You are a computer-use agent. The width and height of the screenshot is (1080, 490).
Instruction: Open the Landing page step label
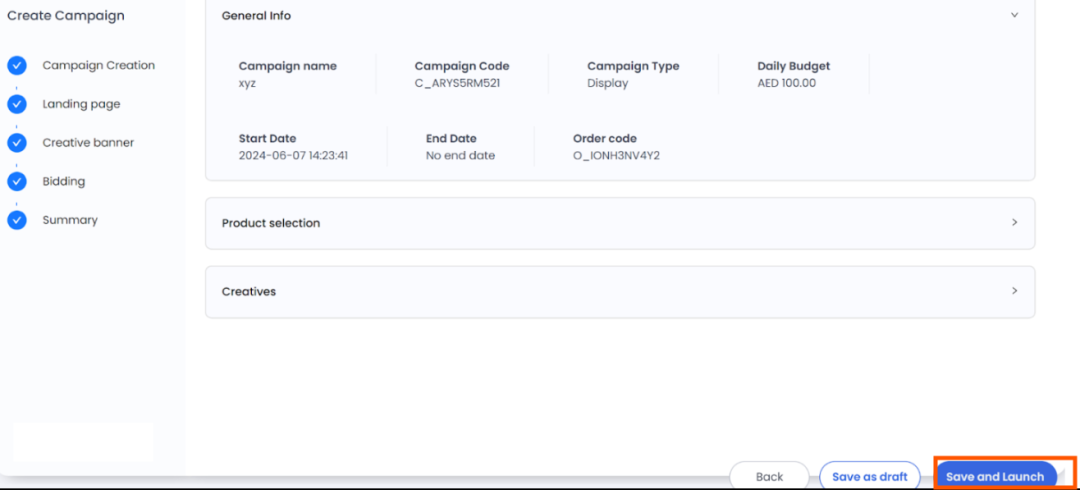click(x=81, y=104)
